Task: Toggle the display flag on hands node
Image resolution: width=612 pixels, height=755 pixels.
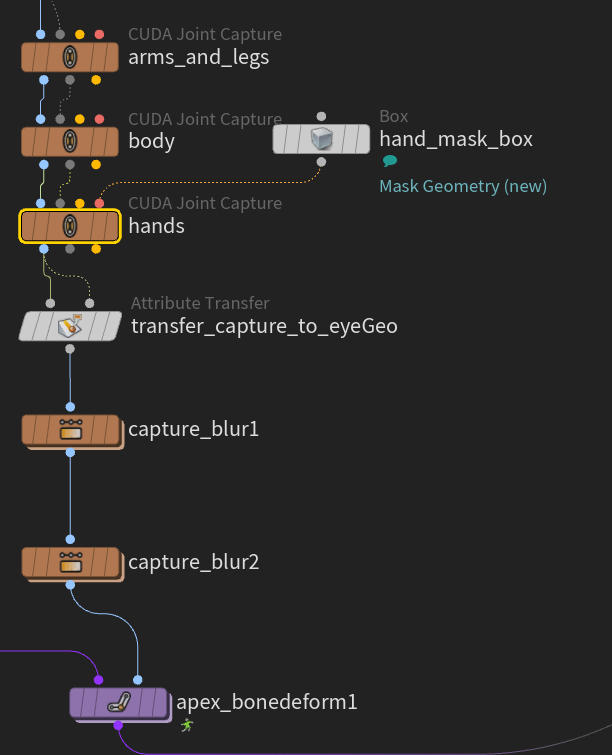Action: tap(112, 226)
